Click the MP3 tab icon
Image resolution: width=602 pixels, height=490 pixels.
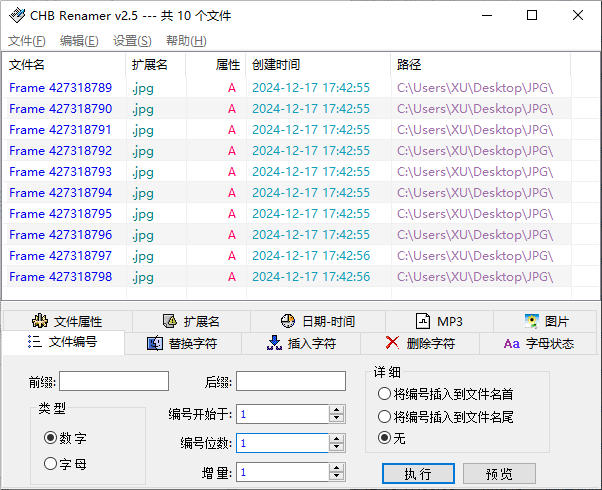tap(422, 322)
